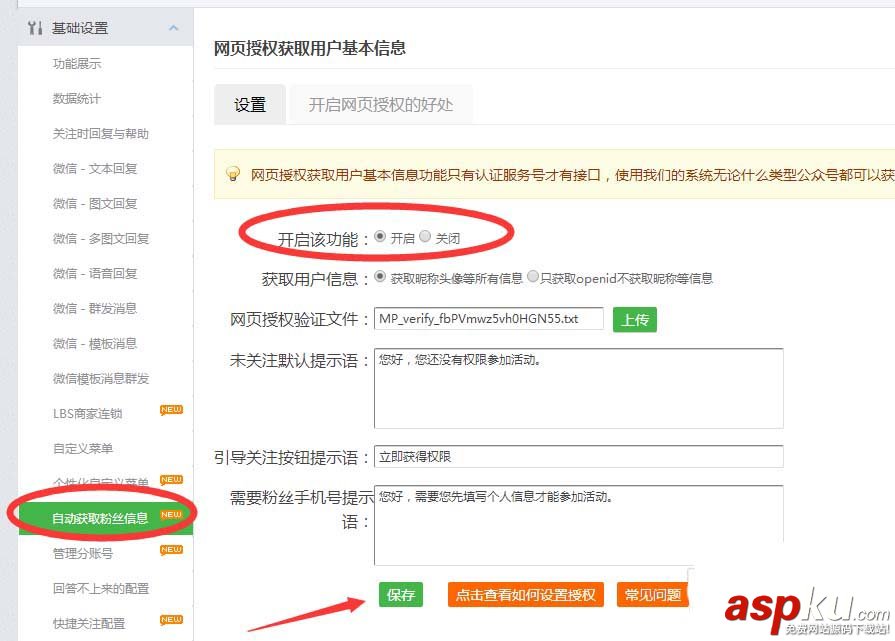Click the NEW badge next to 管理分账号

(x=171, y=549)
